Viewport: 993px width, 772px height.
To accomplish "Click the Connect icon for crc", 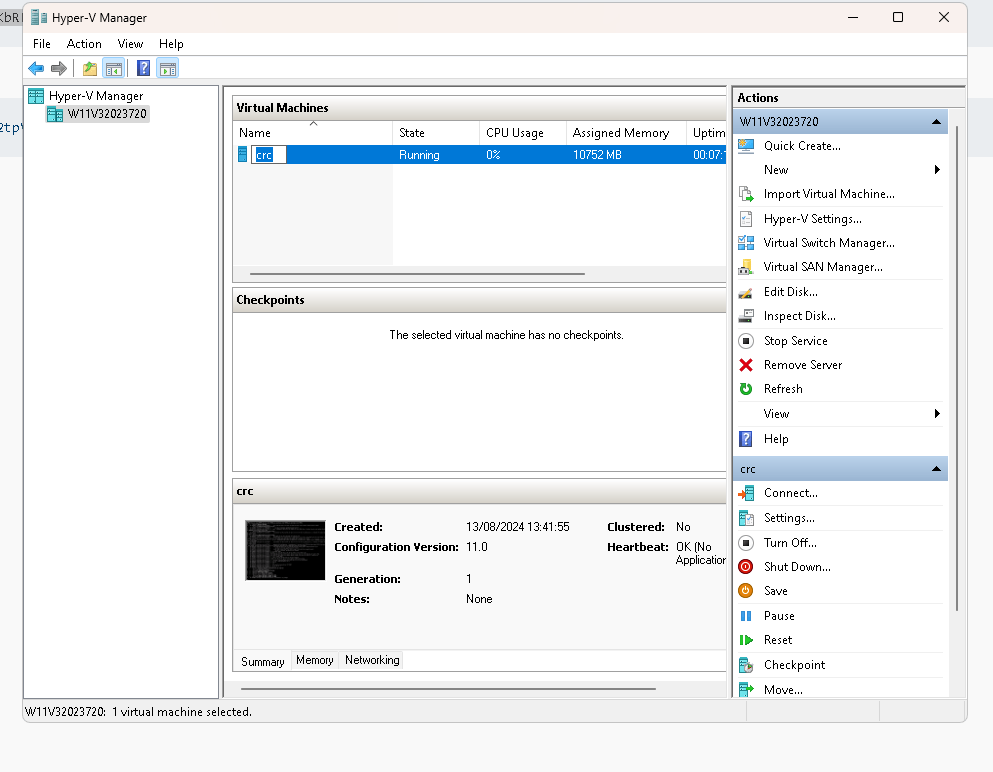I will (746, 493).
